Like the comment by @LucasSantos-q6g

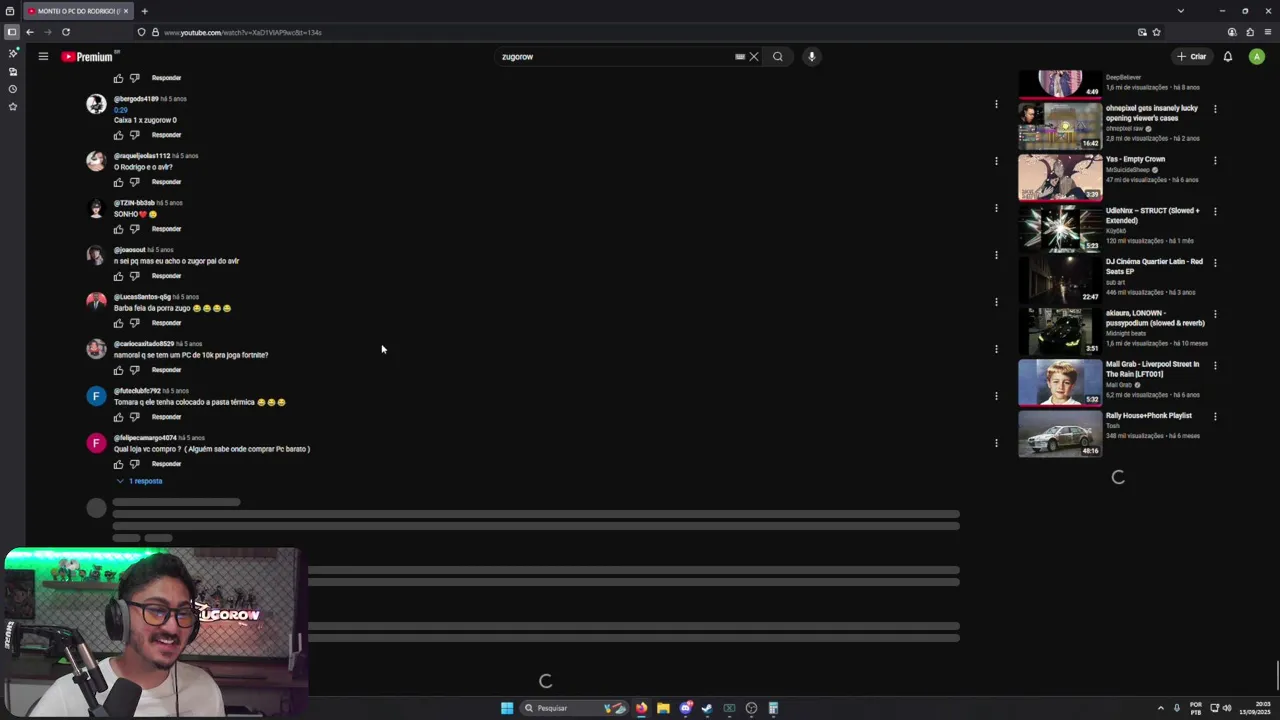[118, 323]
